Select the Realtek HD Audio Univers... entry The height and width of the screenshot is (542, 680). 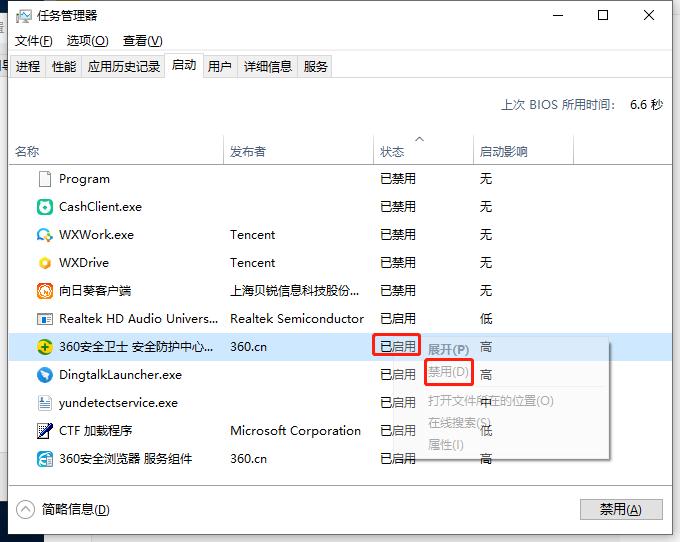(x=138, y=319)
